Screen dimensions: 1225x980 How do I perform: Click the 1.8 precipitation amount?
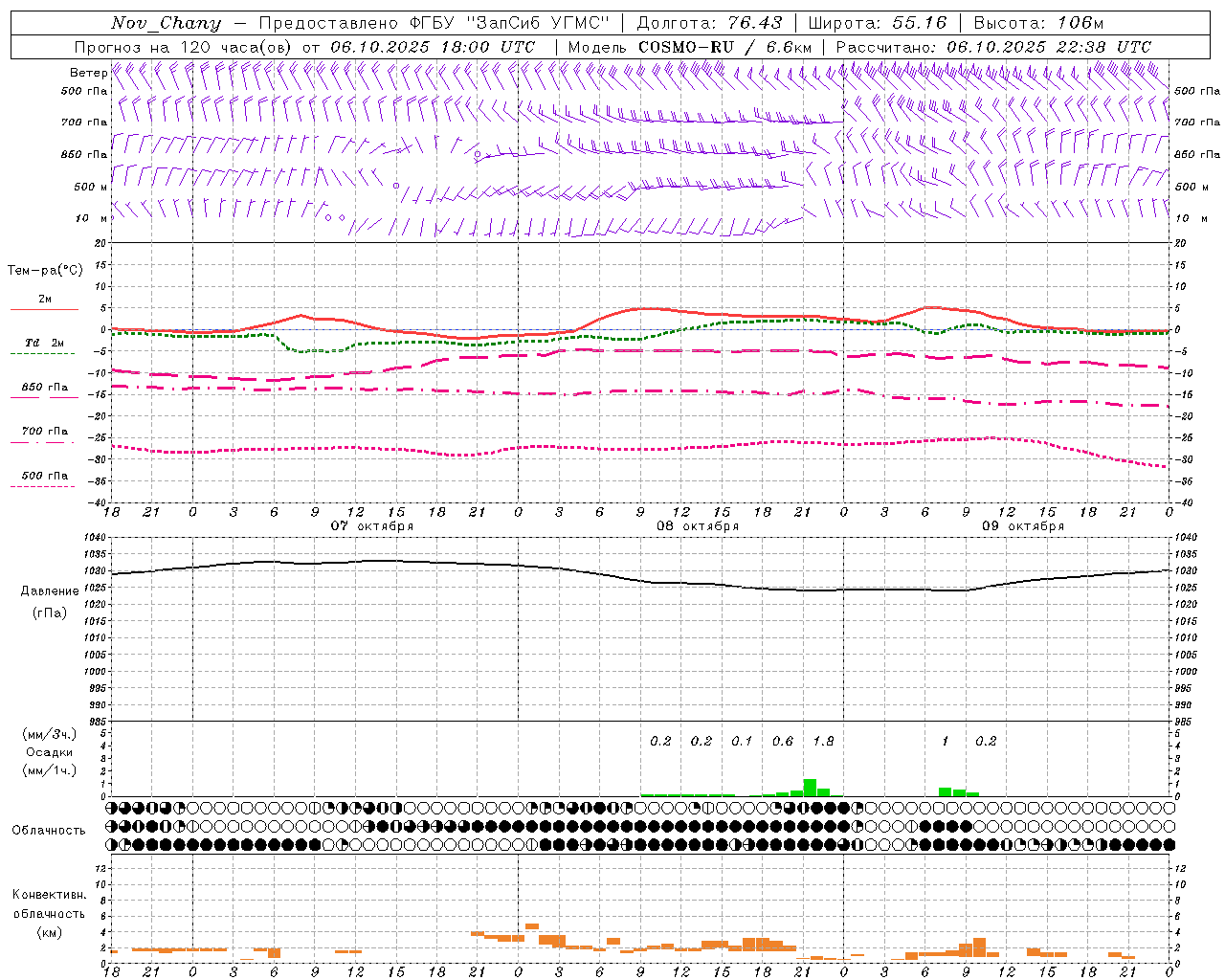coord(823,741)
